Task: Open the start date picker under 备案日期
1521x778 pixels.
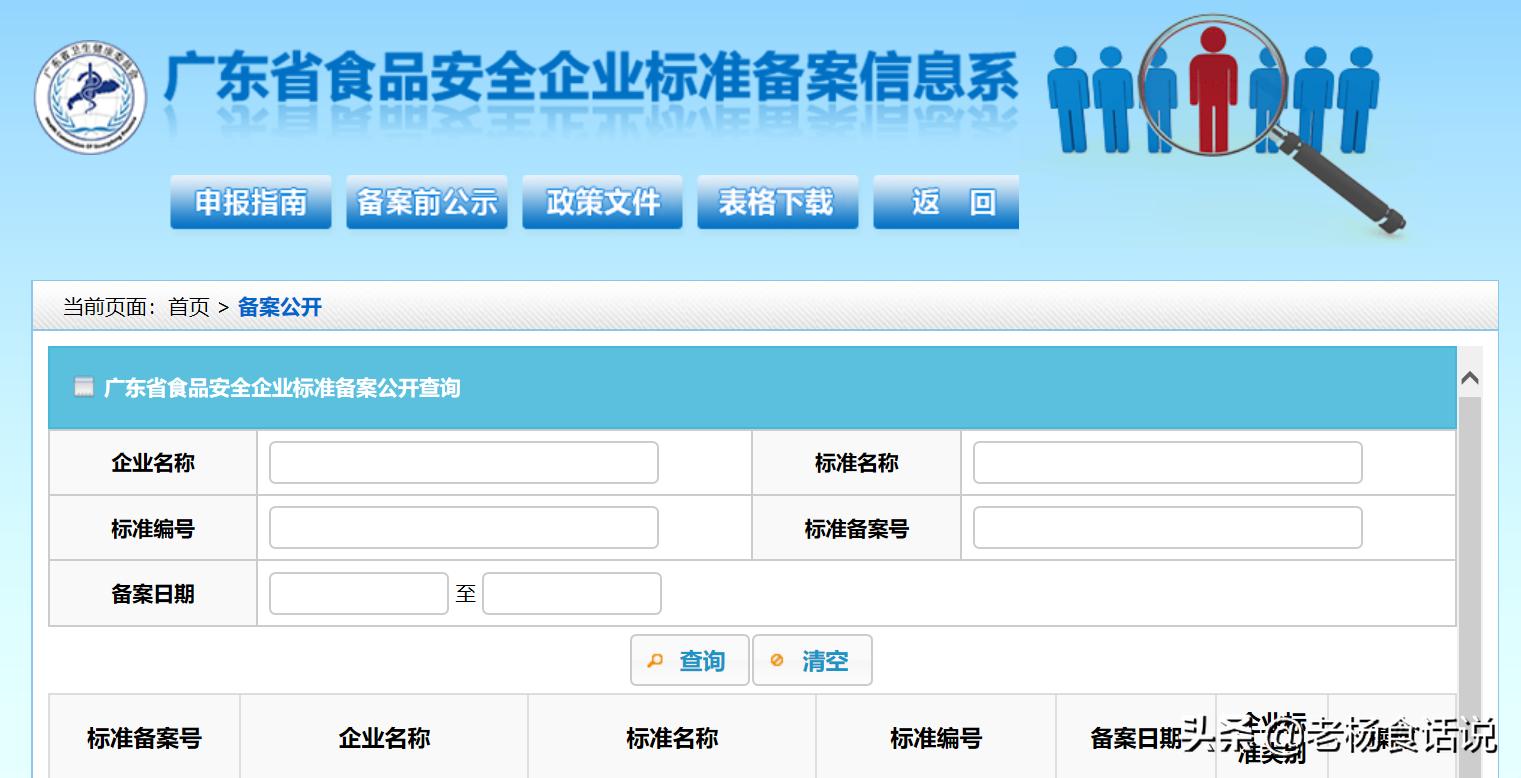Action: pos(358,593)
